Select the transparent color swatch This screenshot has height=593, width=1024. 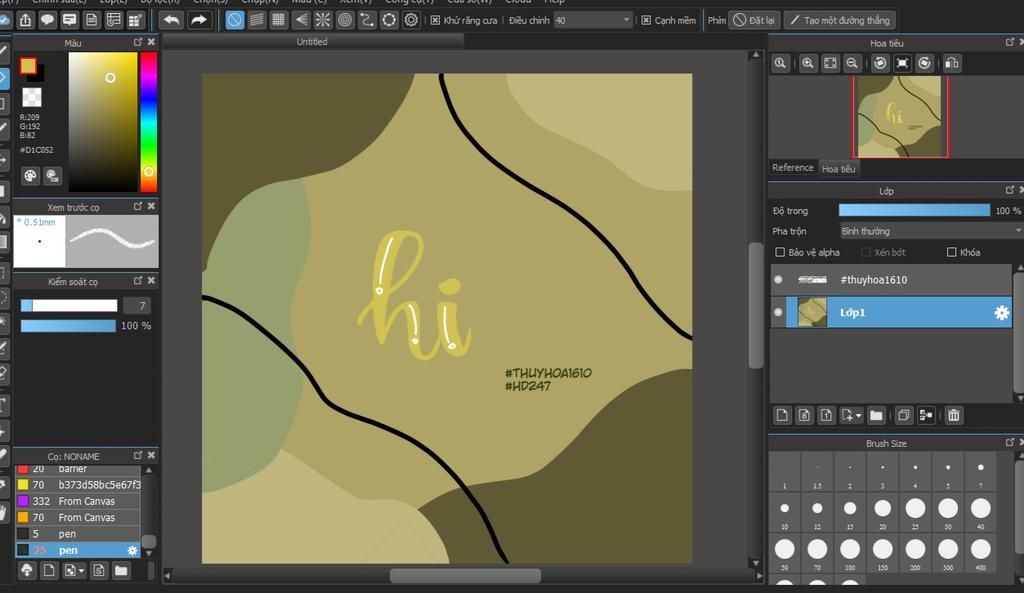point(31,97)
